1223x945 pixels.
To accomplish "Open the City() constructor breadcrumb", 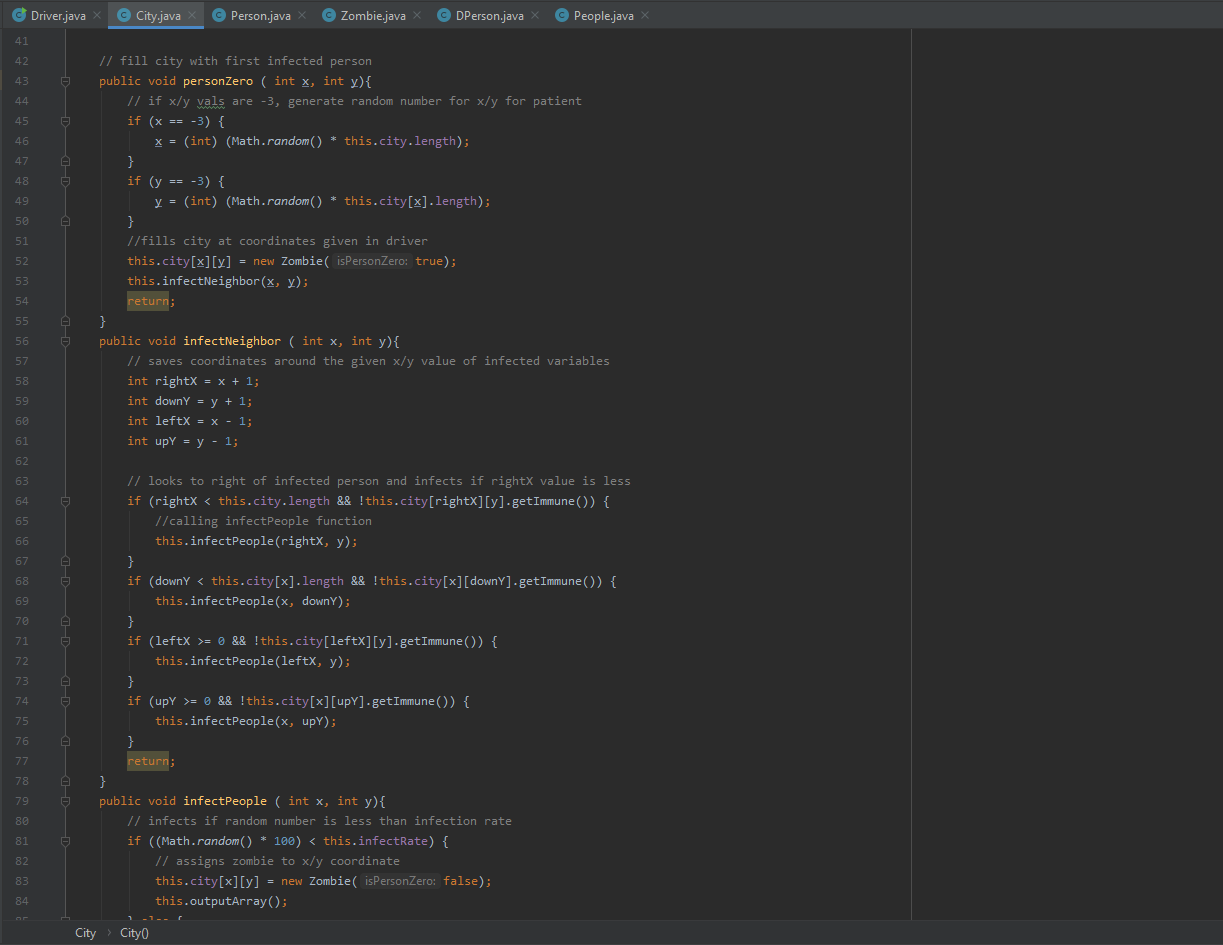I will tap(134, 933).
